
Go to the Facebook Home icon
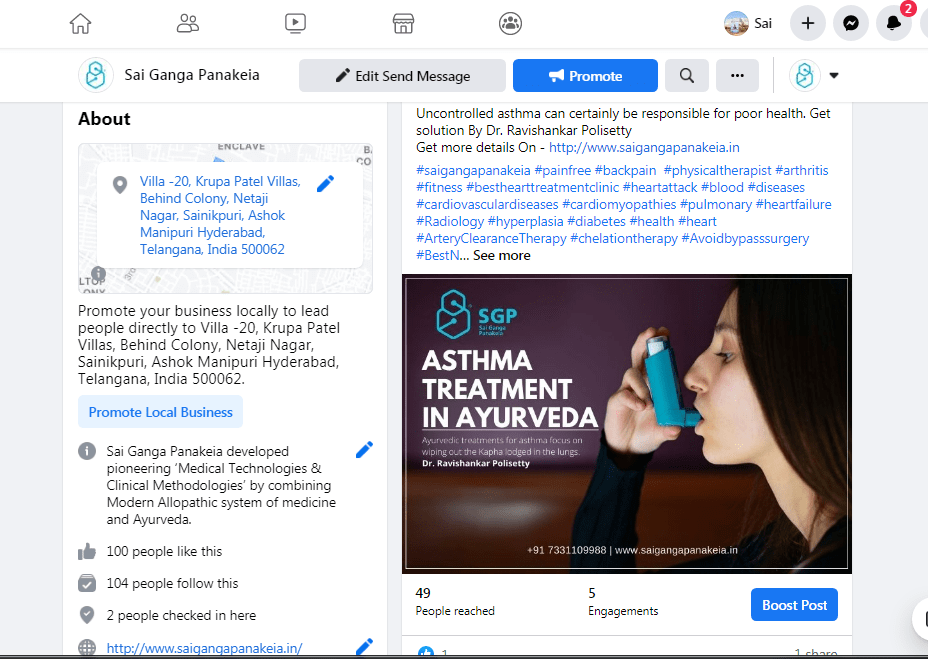[80, 24]
